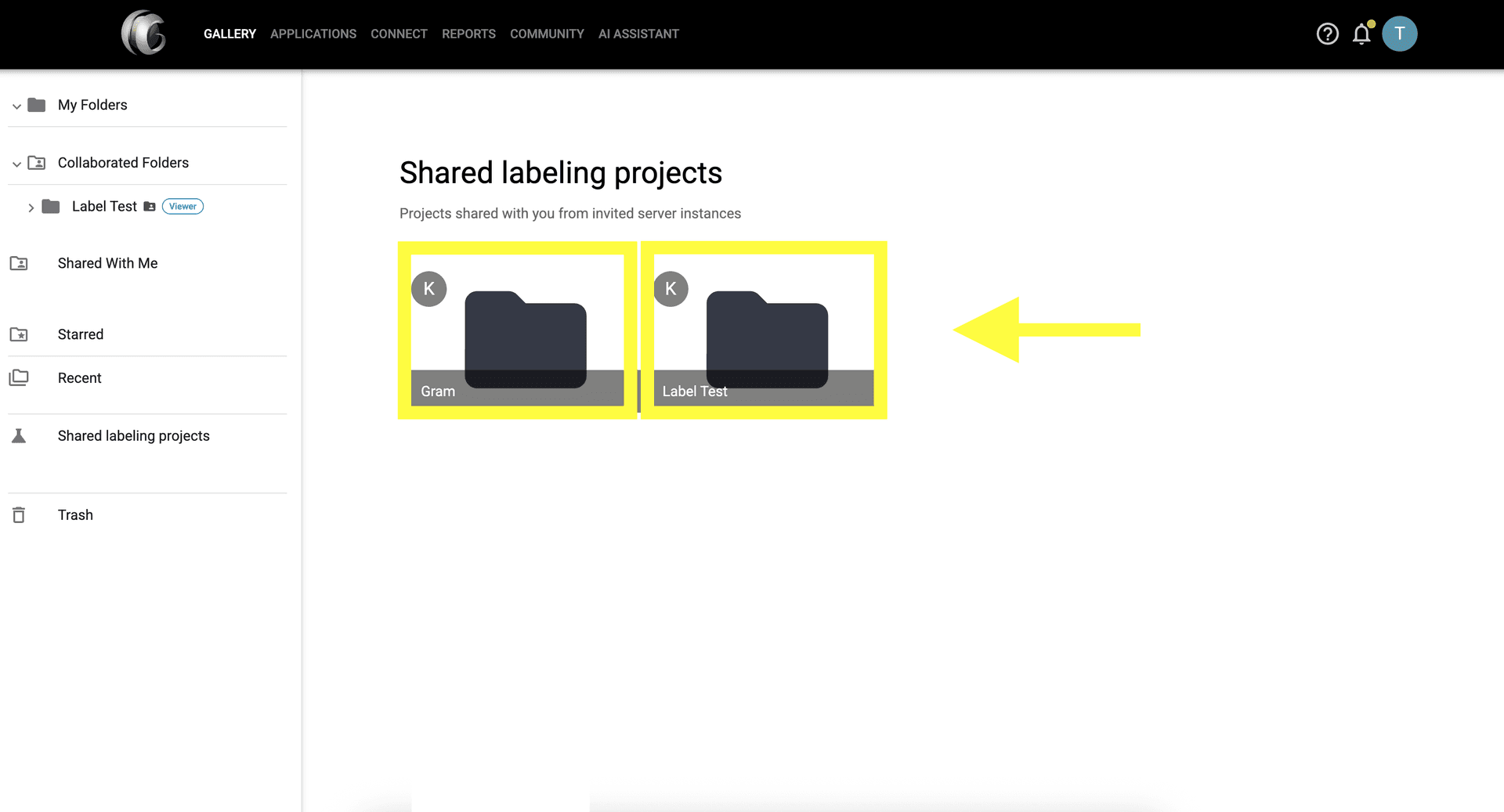The height and width of the screenshot is (812, 1504).
Task: Open the REPORTS section
Action: pos(468,34)
